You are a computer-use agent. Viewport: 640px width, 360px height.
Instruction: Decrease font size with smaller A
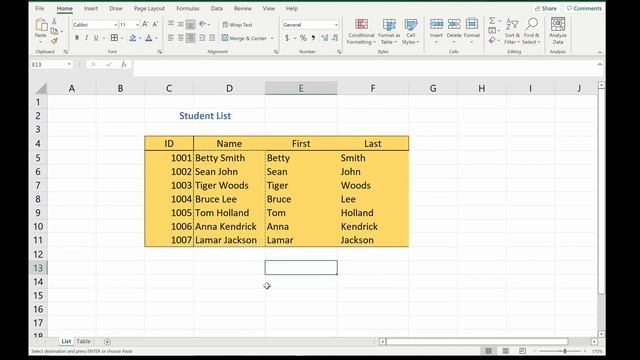click(155, 25)
